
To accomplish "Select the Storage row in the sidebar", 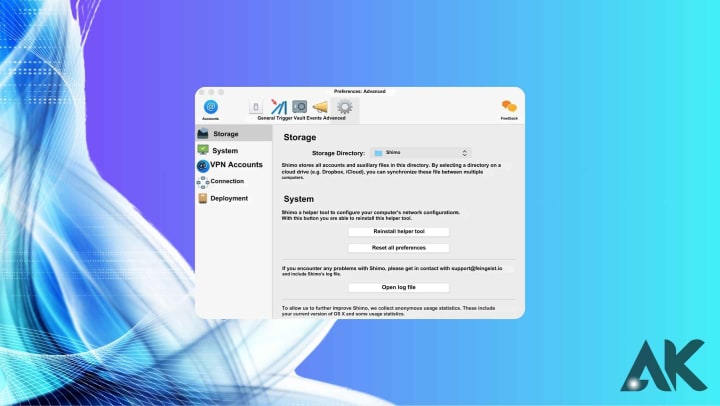I will 234,134.
